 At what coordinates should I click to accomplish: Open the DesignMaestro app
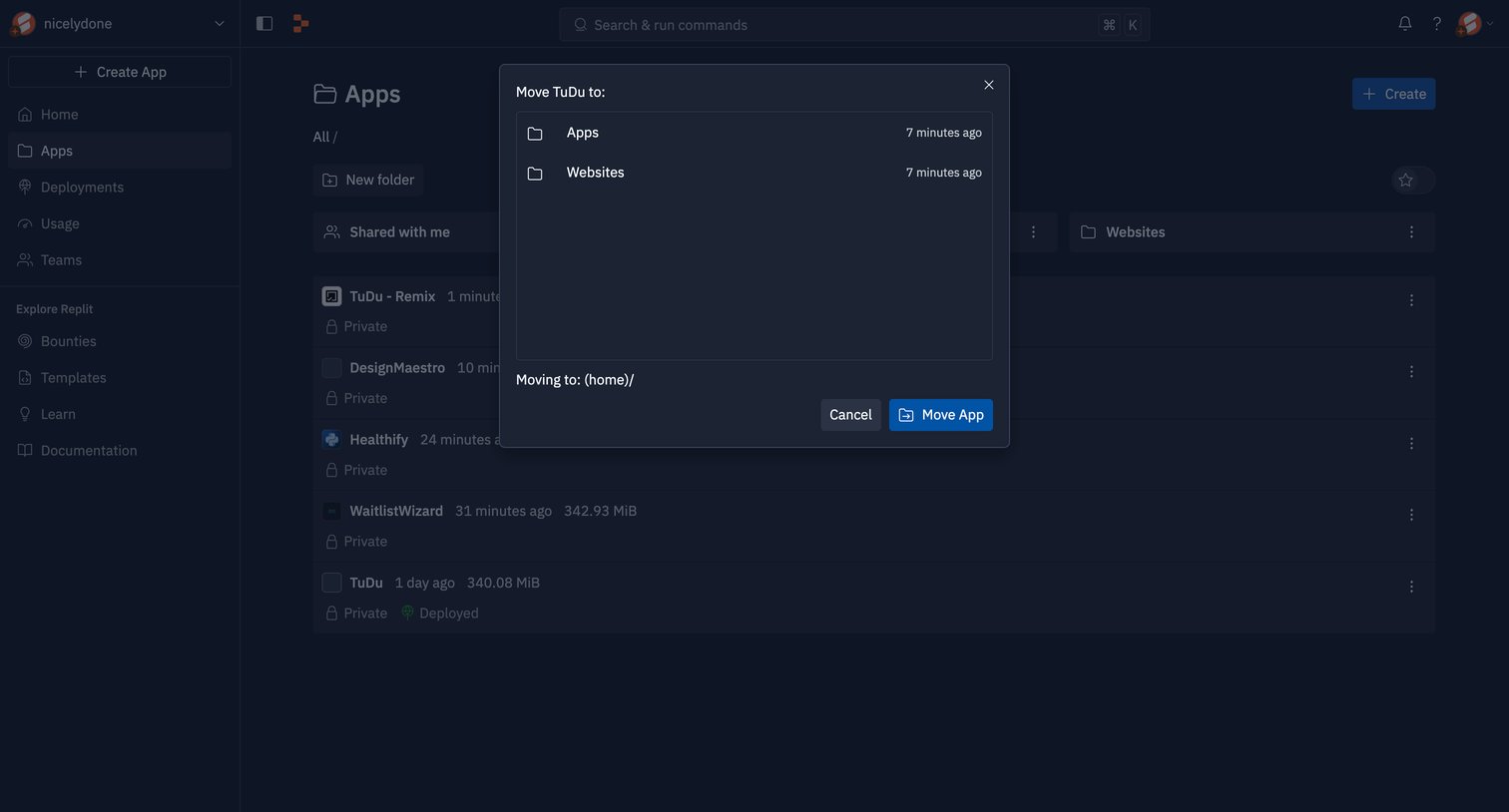tap(397, 368)
